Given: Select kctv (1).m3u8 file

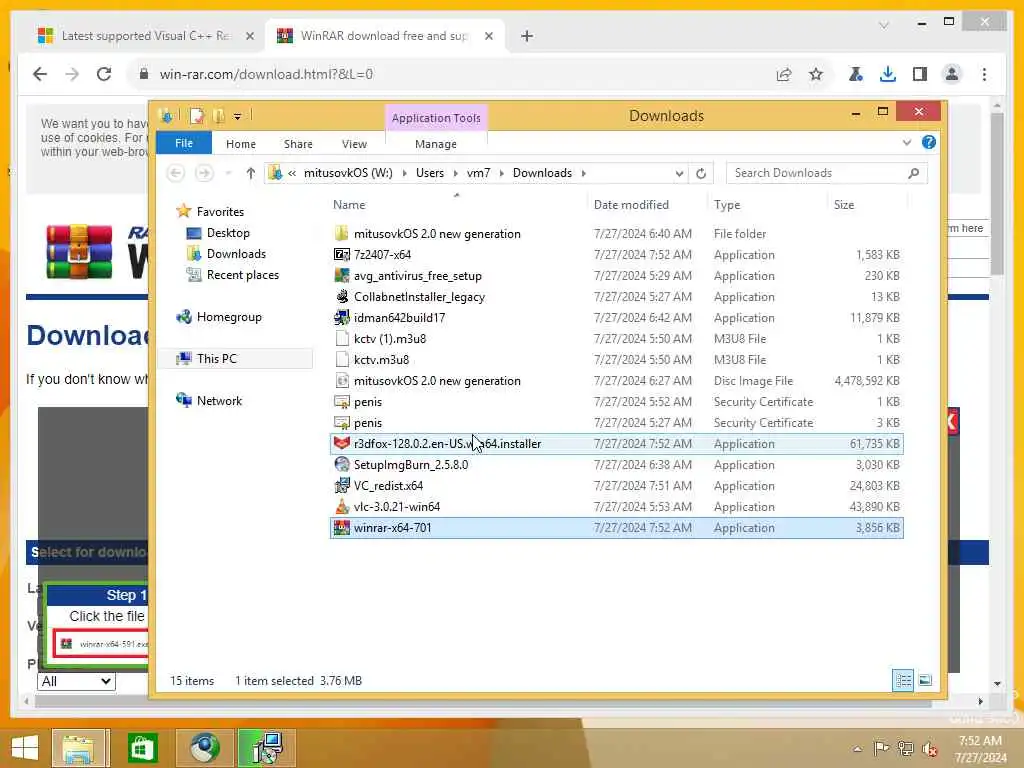Looking at the screenshot, I should tap(616, 339).
